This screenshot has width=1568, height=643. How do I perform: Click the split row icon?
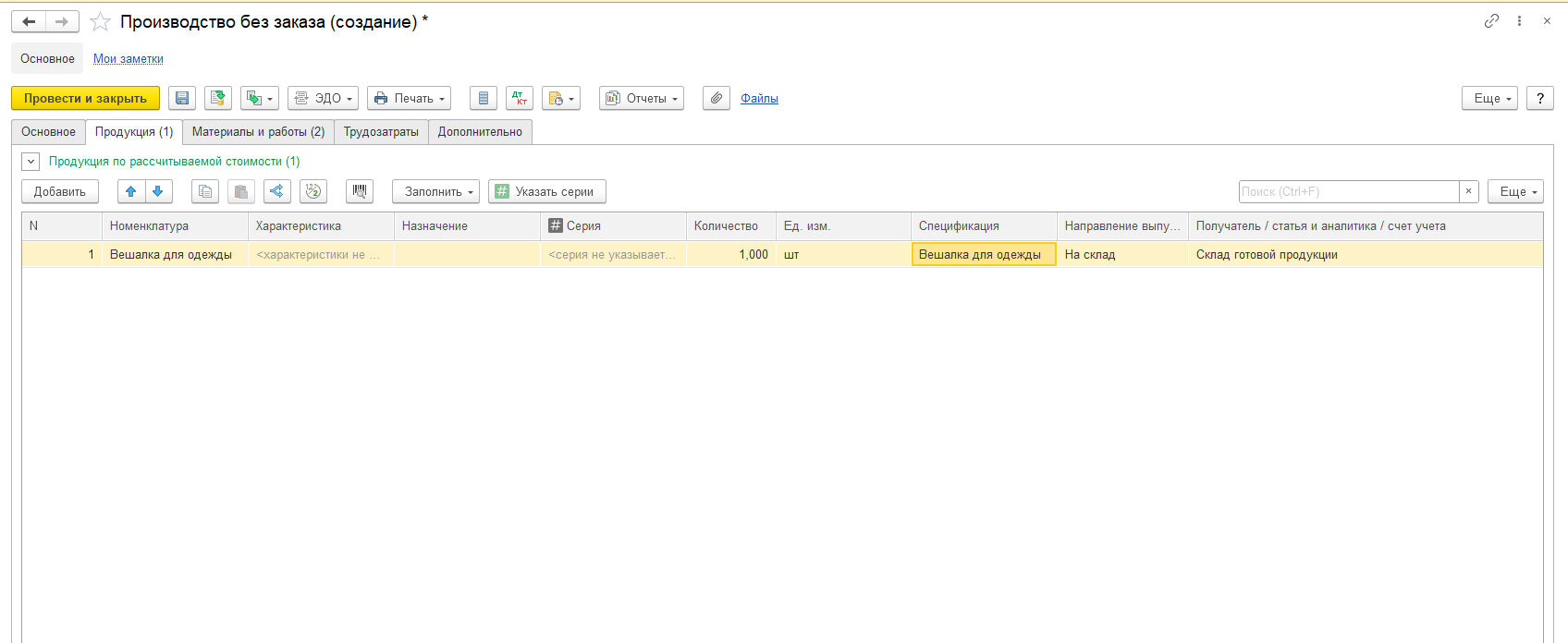(276, 191)
